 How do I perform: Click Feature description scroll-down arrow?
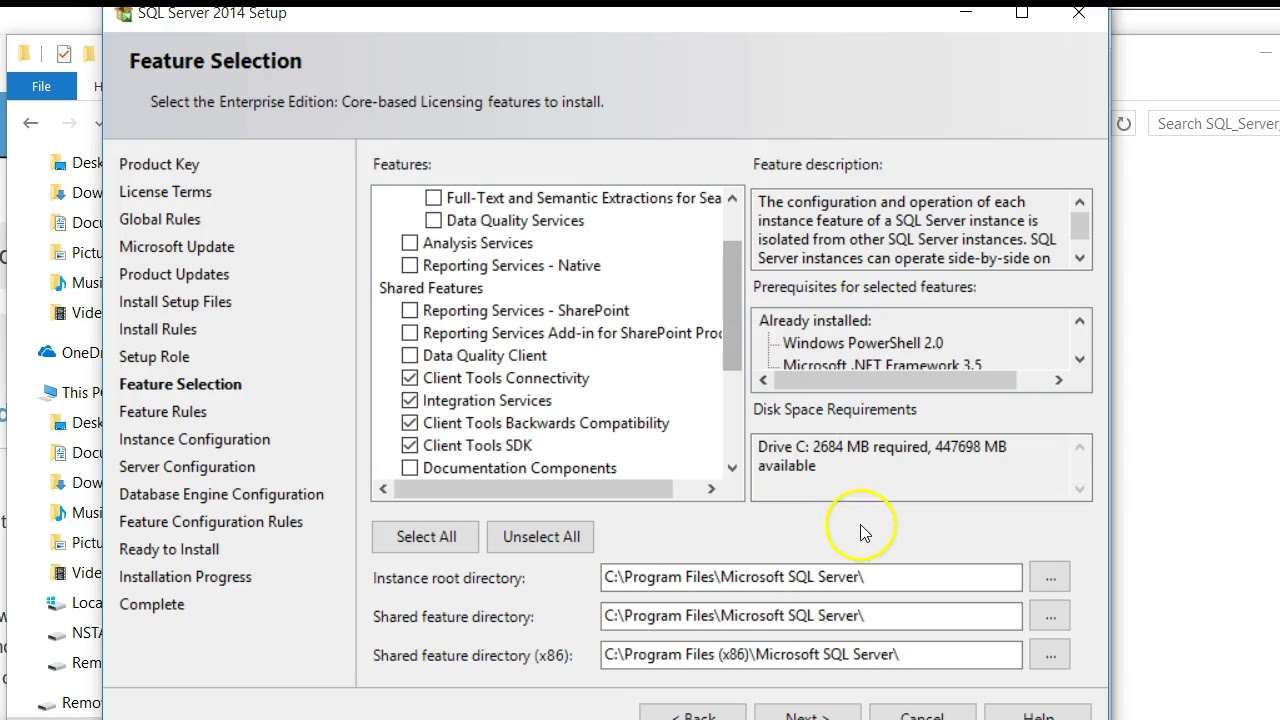[1080, 258]
